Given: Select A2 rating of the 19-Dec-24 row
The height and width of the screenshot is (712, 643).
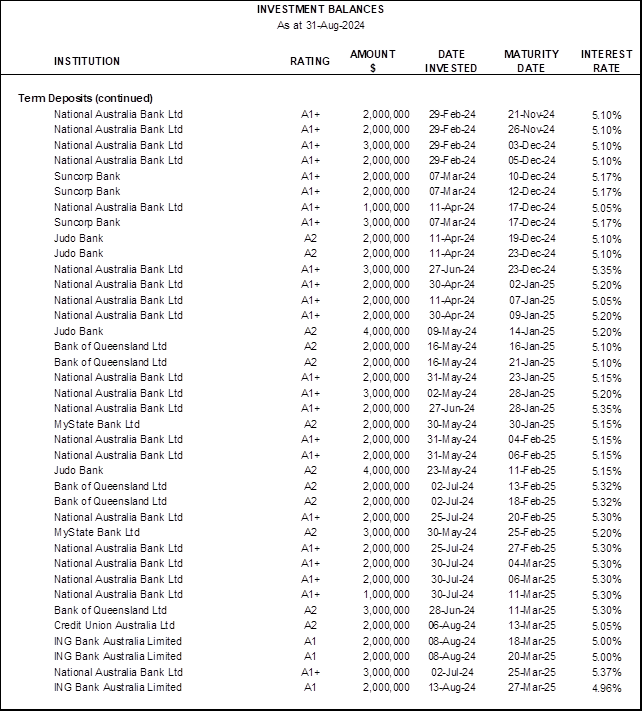Looking at the screenshot, I should (x=310, y=238).
